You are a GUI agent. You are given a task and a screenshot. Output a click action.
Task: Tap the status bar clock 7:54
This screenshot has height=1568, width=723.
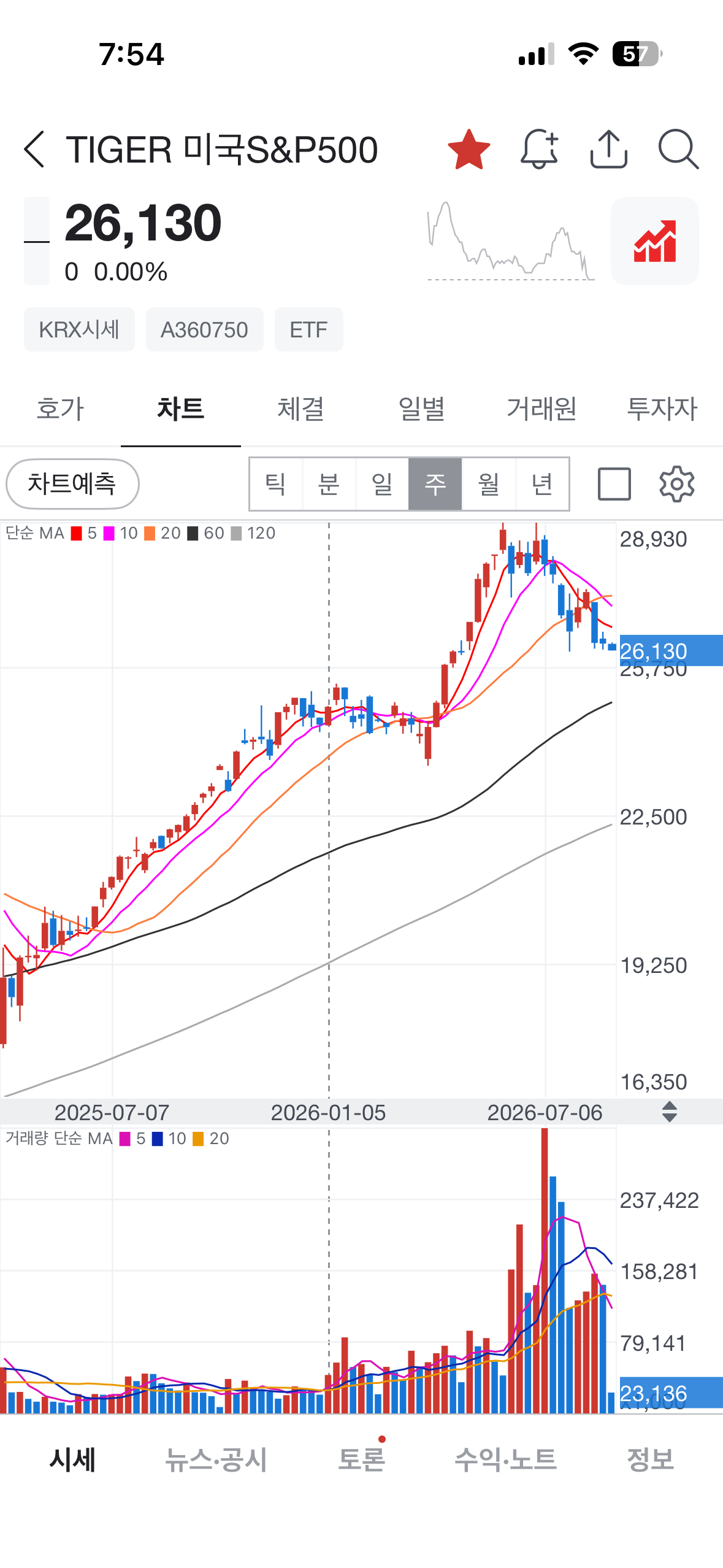tap(131, 54)
